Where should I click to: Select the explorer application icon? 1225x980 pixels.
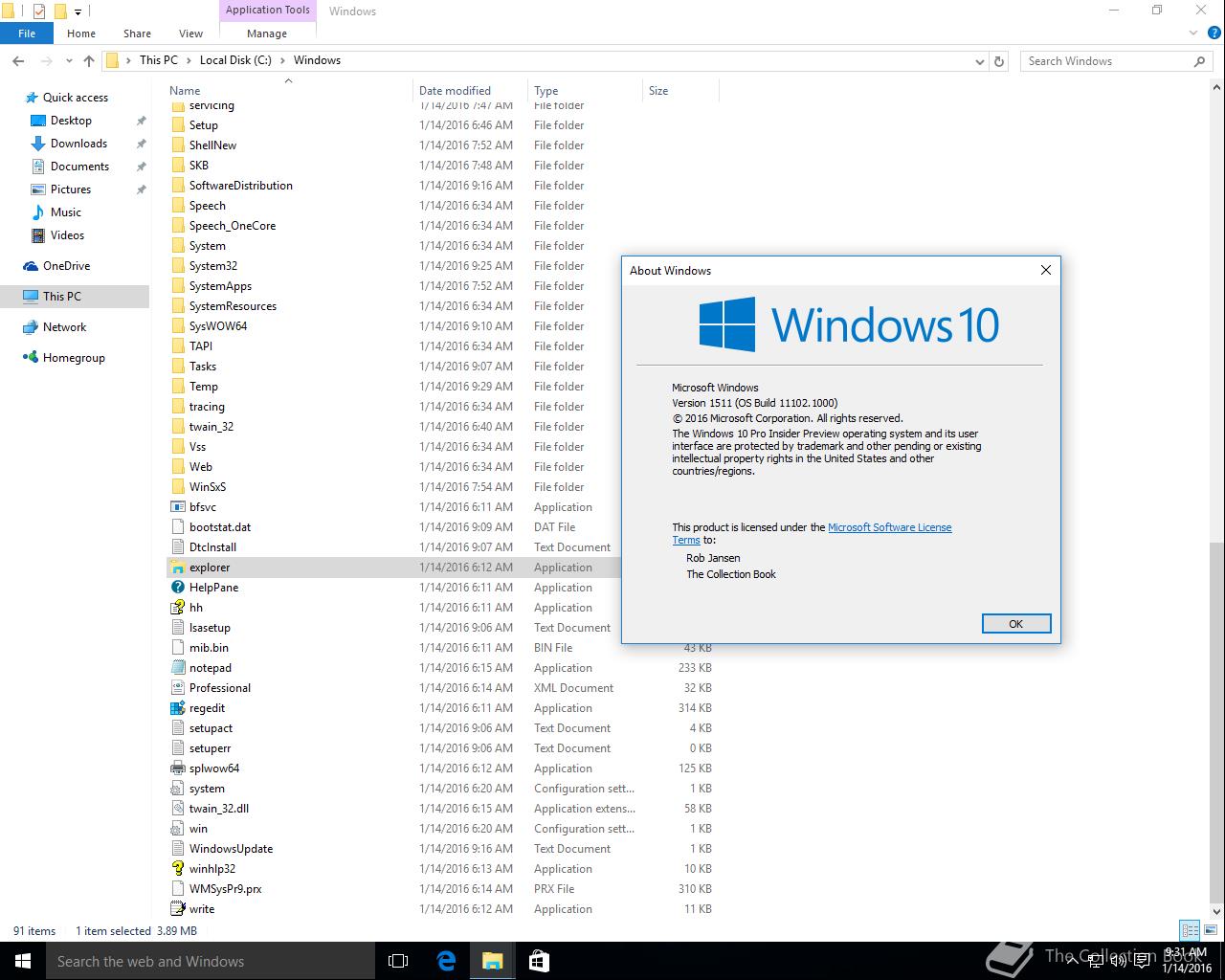tap(177, 568)
